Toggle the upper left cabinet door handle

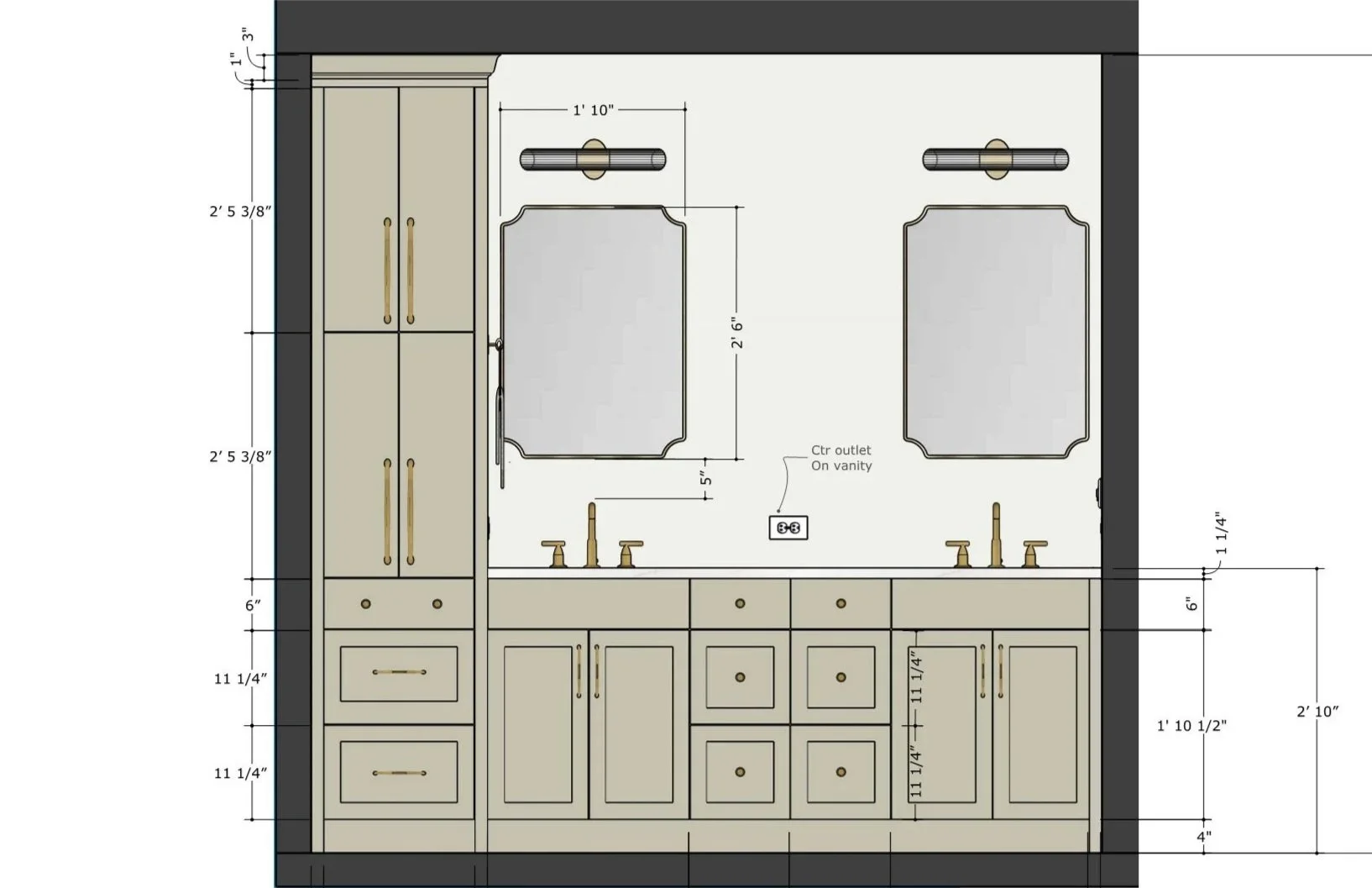[x=388, y=269]
